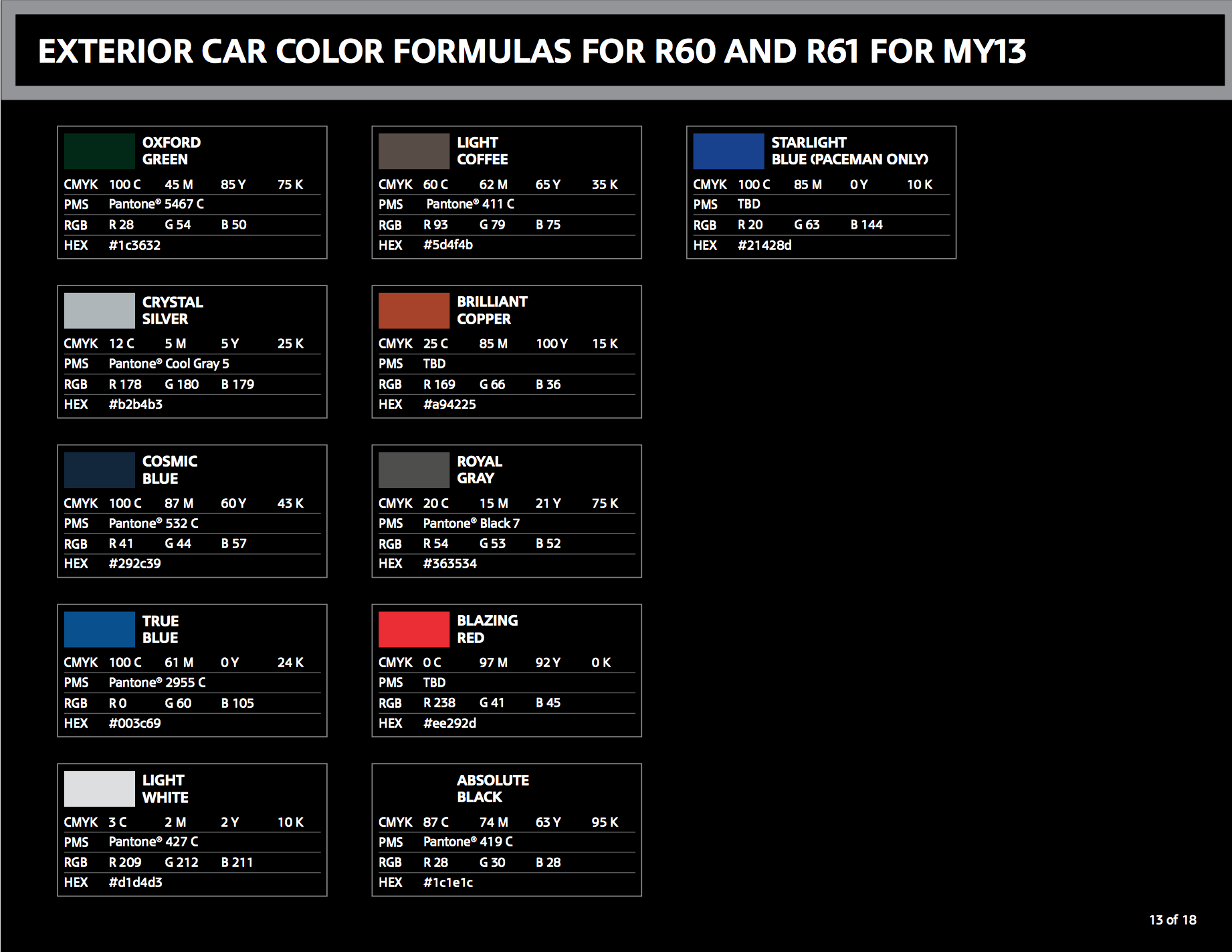Click the Starlight Blue HEX #21428d
The height and width of the screenshot is (952, 1232).
[x=764, y=245]
